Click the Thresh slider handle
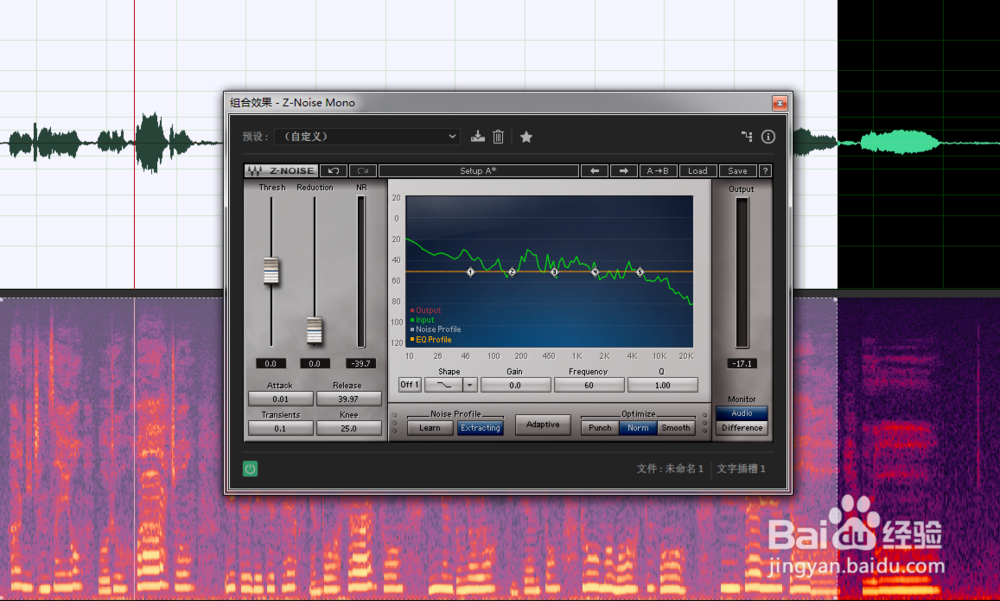This screenshot has height=601, width=1000. tap(271, 271)
